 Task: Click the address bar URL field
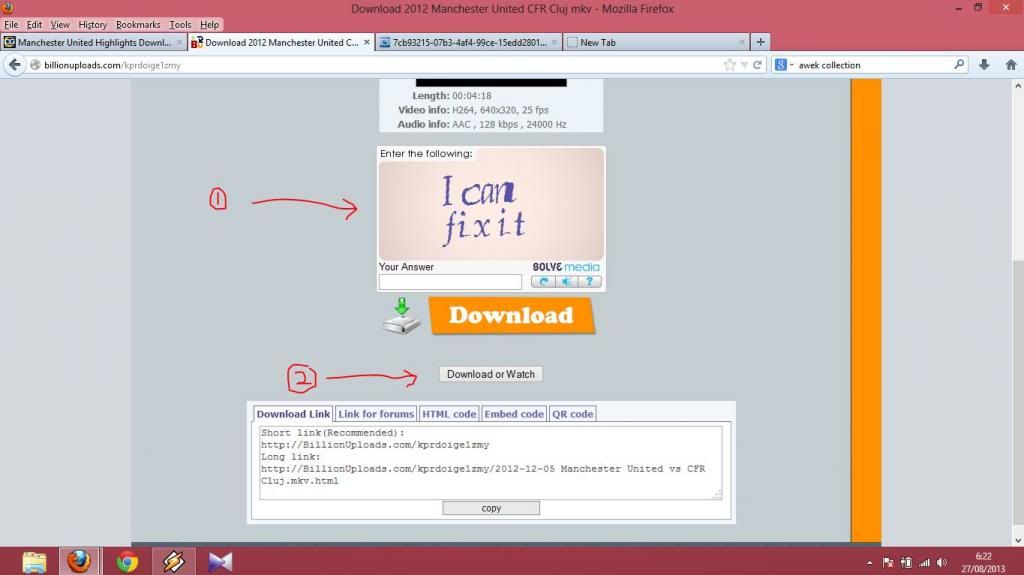[x=379, y=65]
